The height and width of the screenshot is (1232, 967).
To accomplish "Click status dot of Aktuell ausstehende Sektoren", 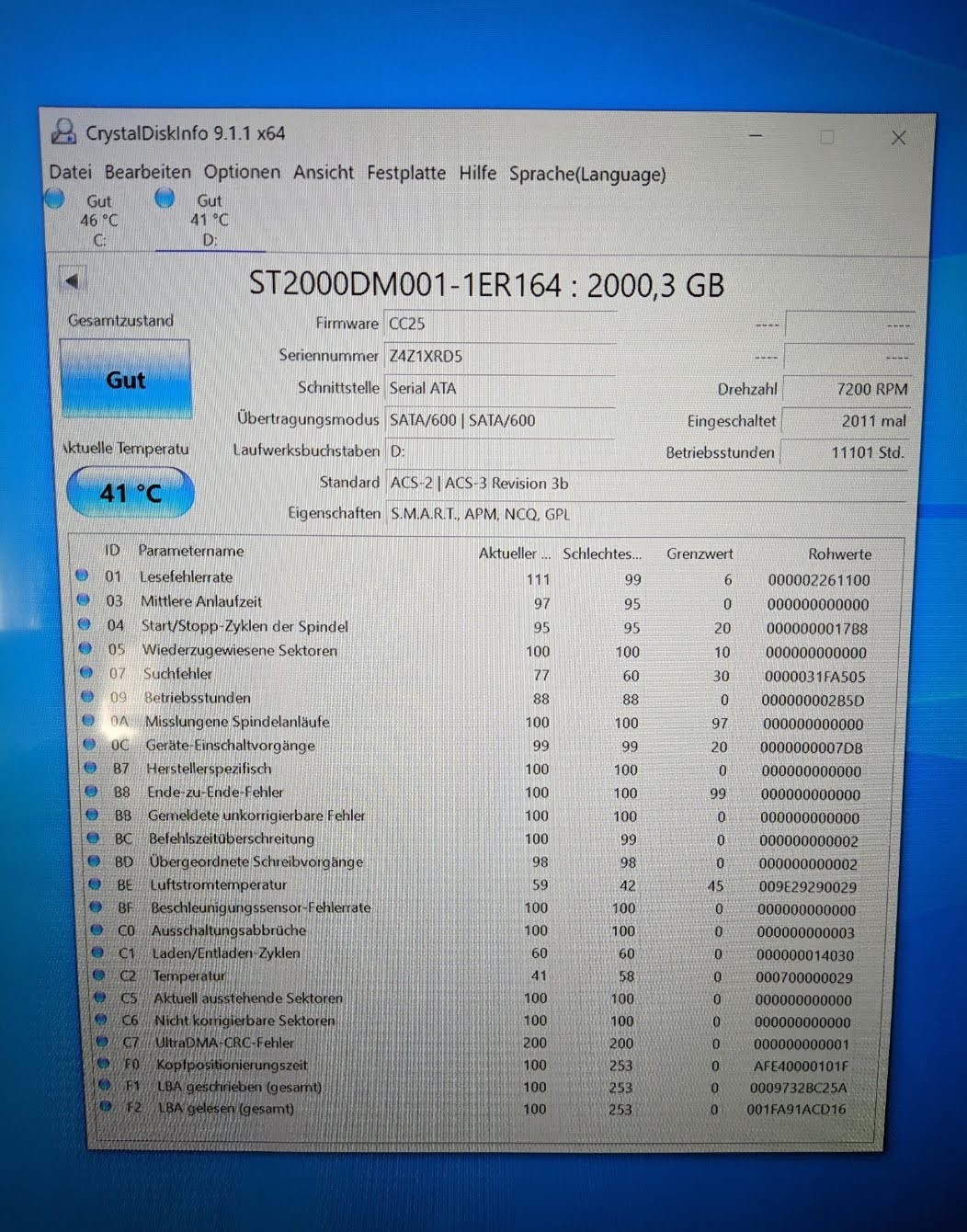I will 99,997.
